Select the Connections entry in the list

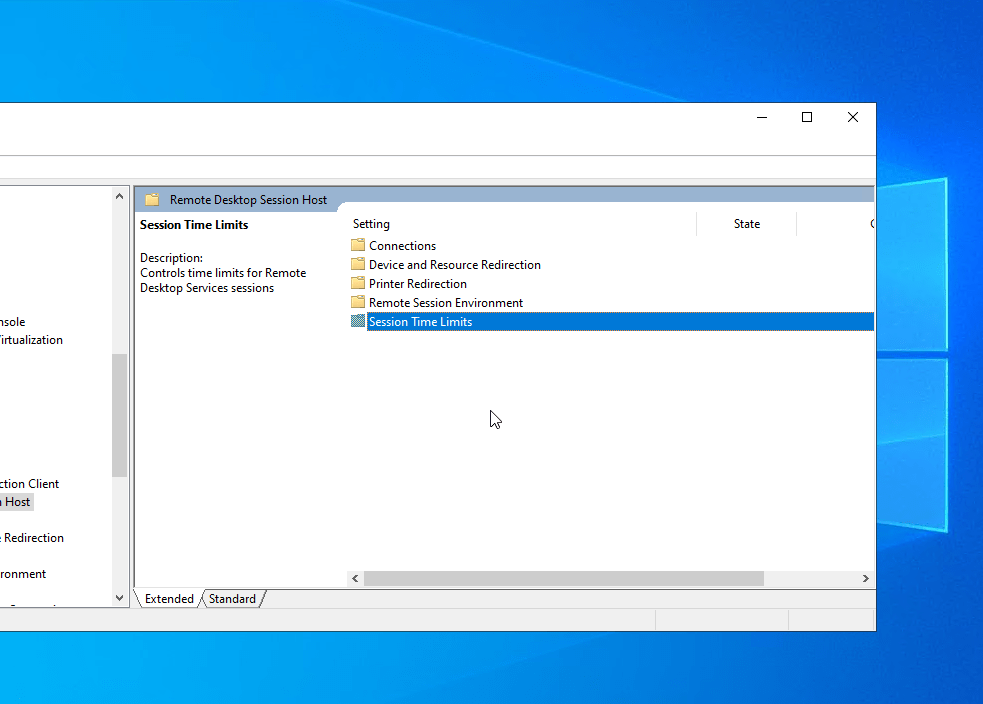click(x=402, y=246)
